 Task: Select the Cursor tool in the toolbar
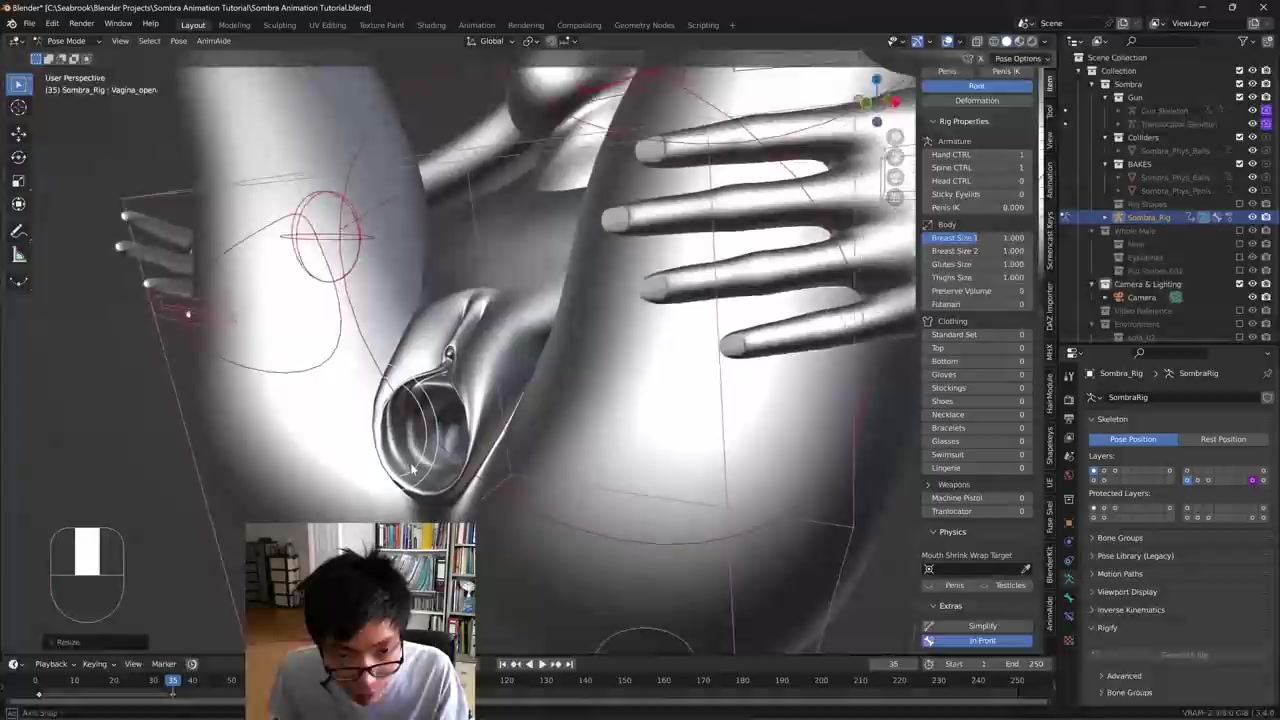[18, 108]
